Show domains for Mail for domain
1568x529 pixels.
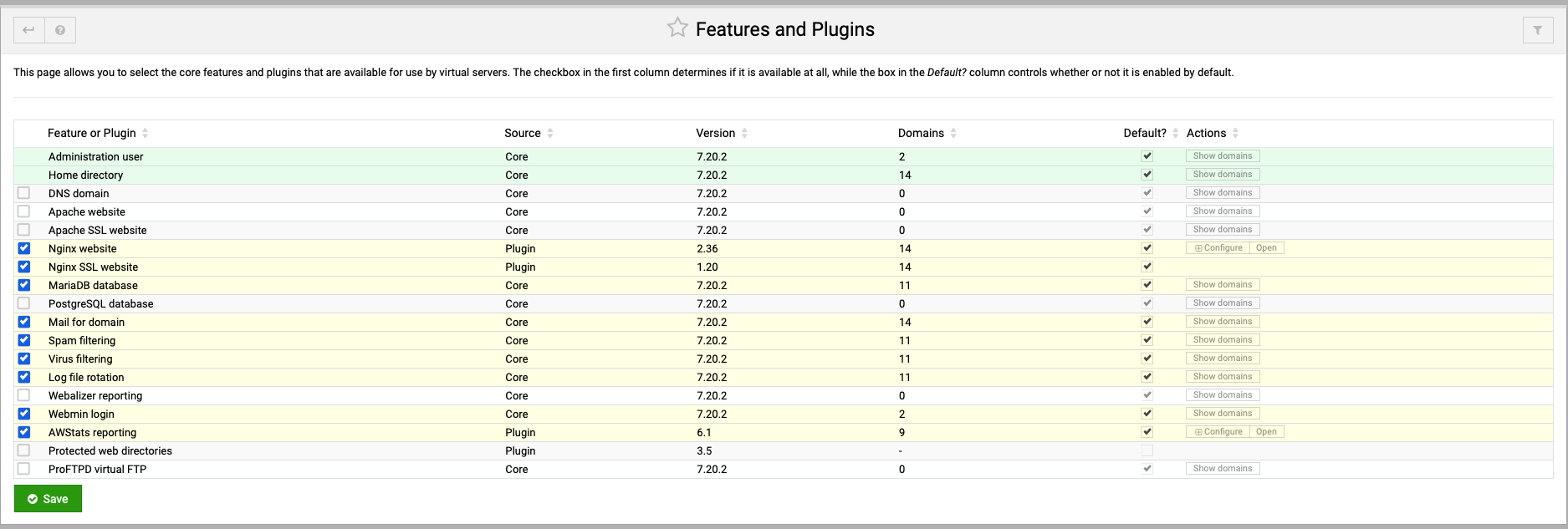pyautogui.click(x=1223, y=322)
